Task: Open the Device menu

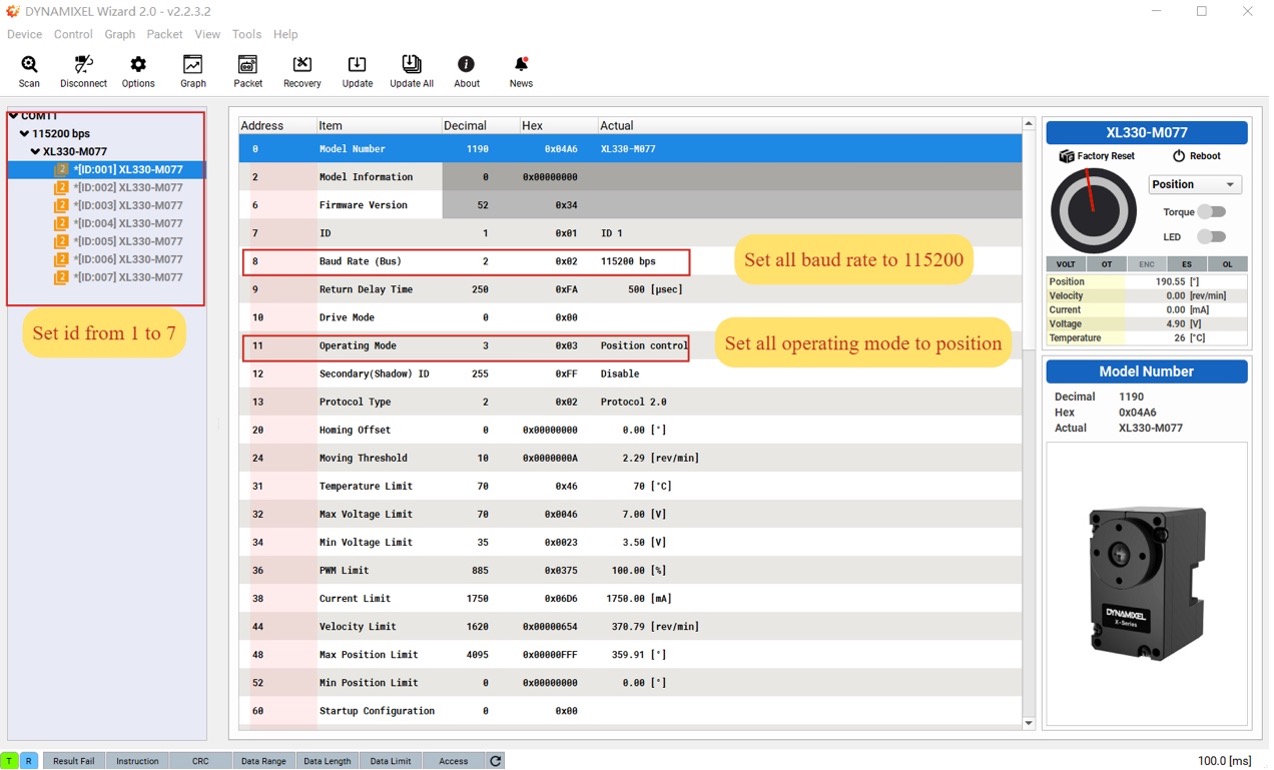Action: [25, 34]
